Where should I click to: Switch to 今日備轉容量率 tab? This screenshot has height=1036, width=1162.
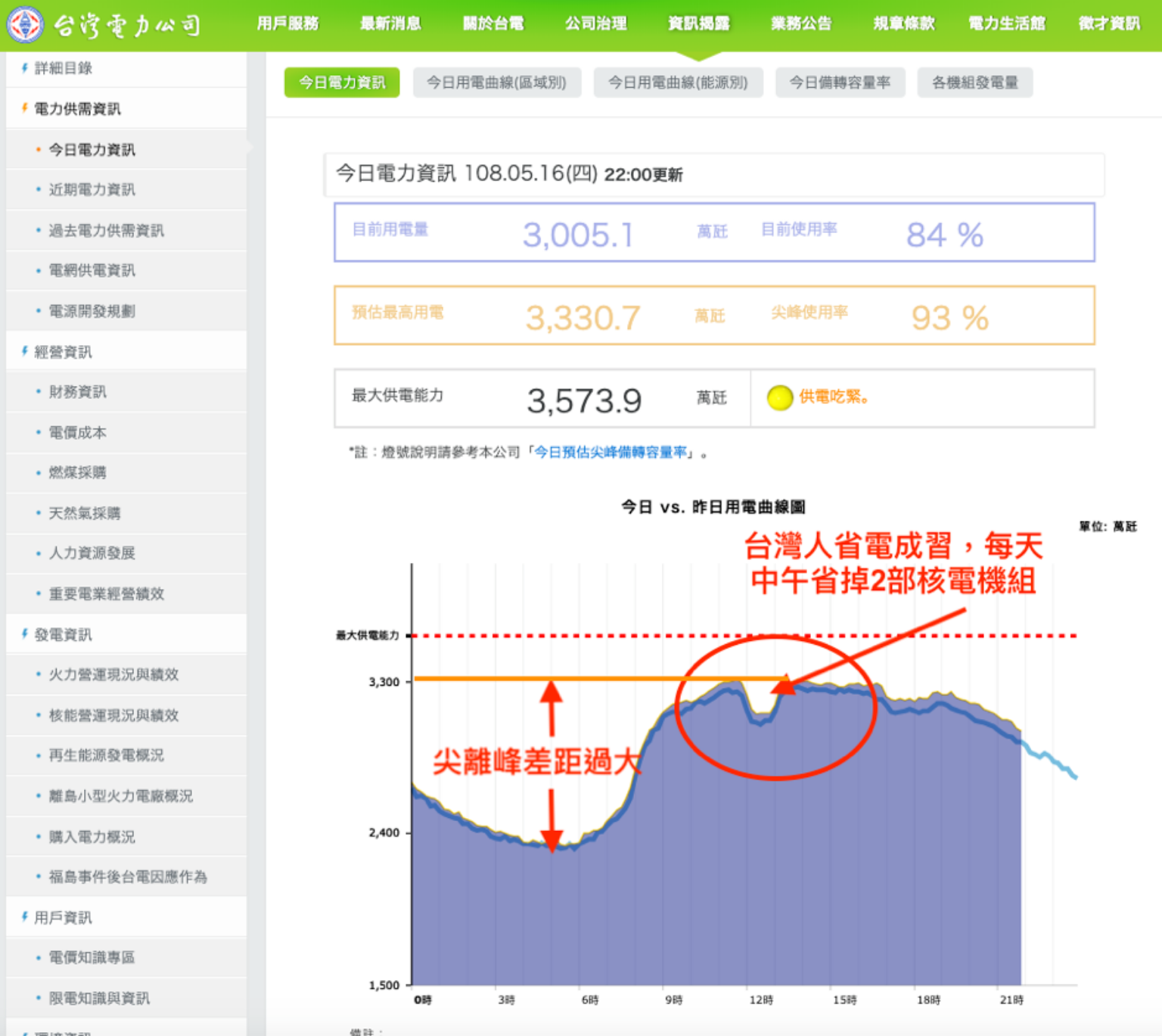pos(840,82)
